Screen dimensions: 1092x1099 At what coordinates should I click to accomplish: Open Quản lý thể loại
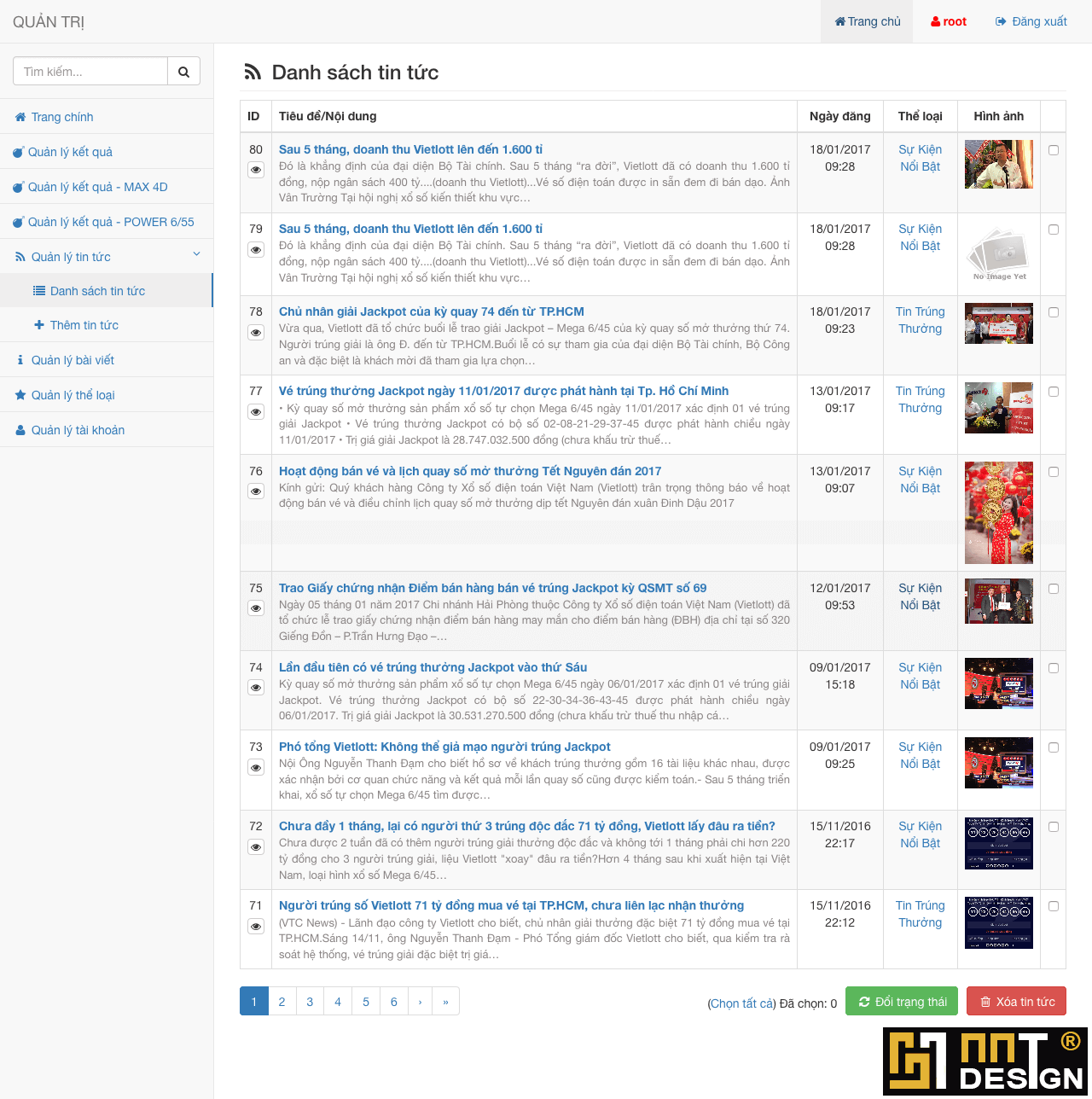click(x=107, y=395)
